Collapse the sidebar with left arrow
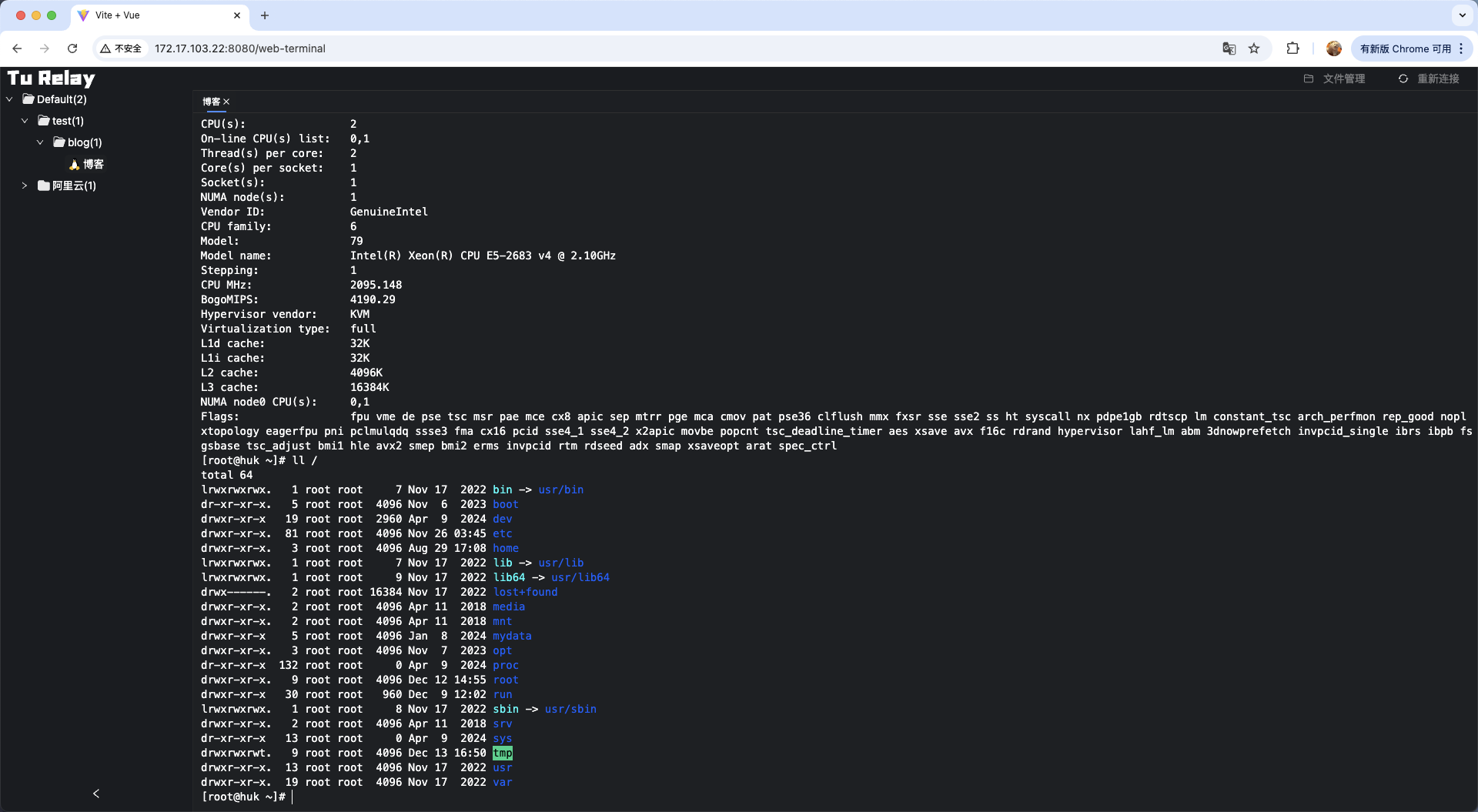 point(96,794)
